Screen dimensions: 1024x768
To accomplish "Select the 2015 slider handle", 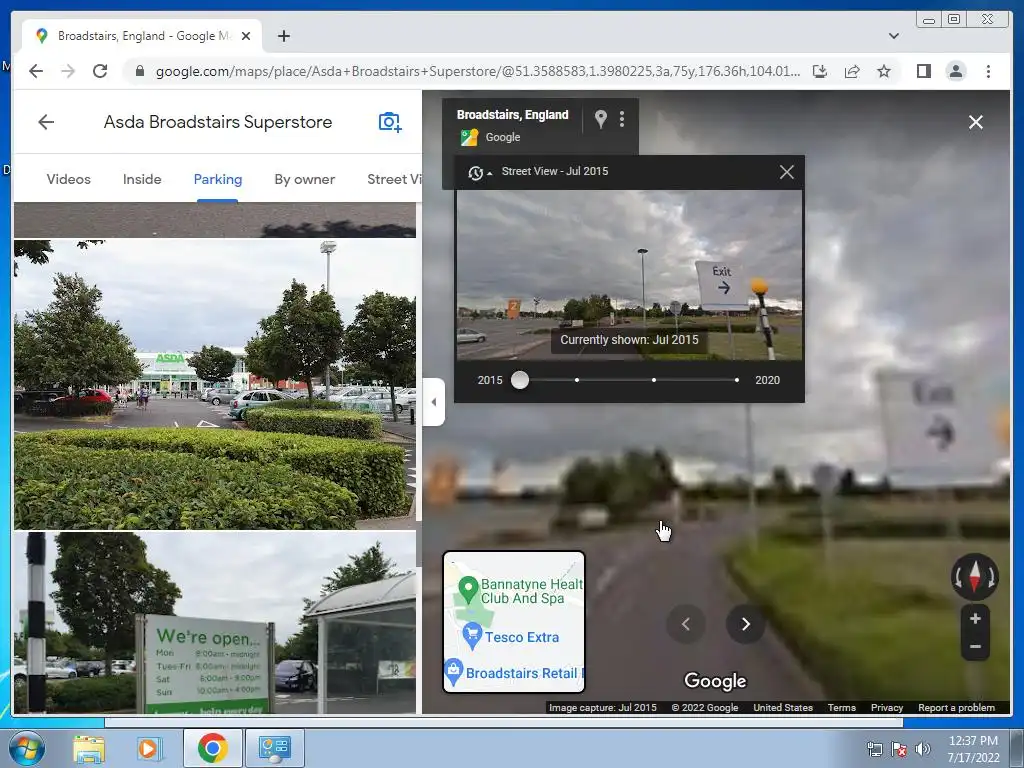I will click(x=520, y=380).
